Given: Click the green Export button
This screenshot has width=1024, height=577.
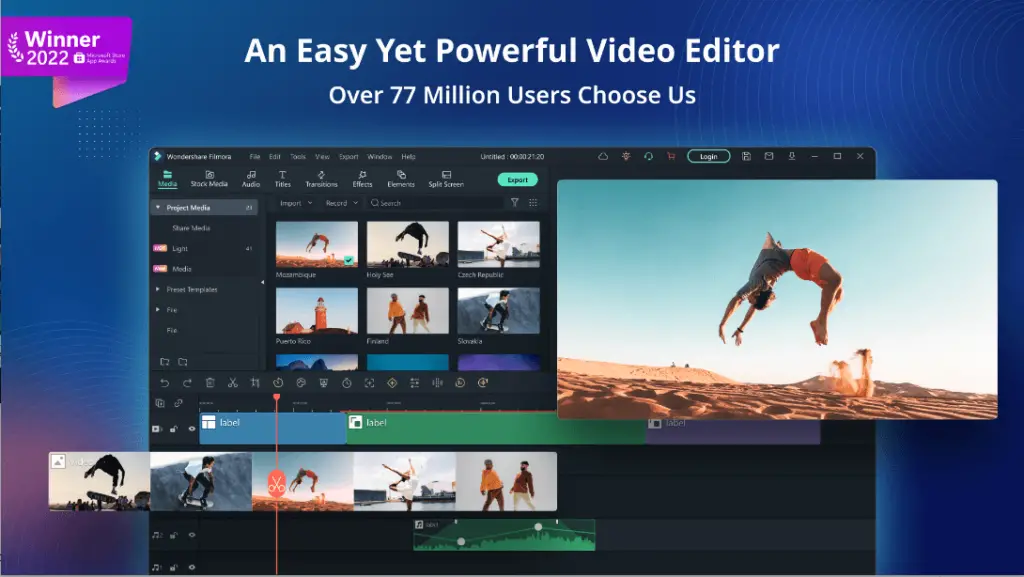Looking at the screenshot, I should tap(517, 179).
